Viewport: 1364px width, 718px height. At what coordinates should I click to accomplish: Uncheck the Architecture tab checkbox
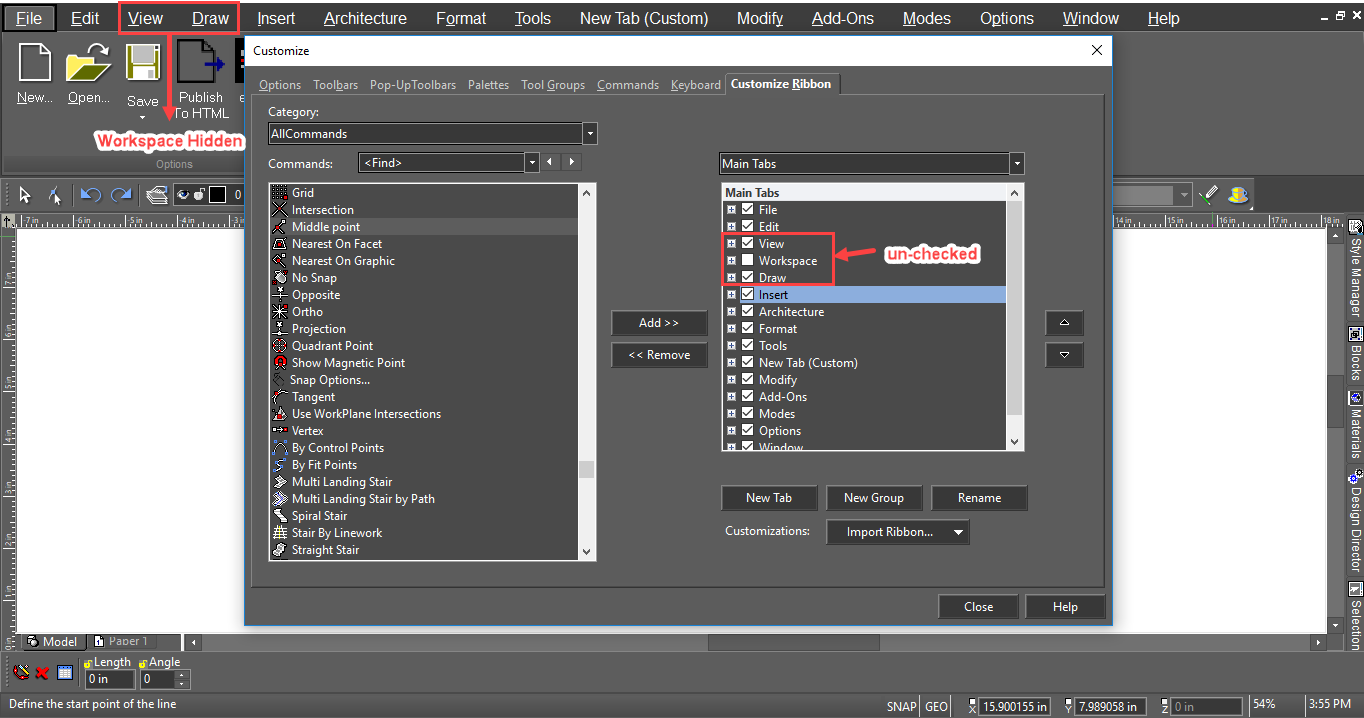747,312
